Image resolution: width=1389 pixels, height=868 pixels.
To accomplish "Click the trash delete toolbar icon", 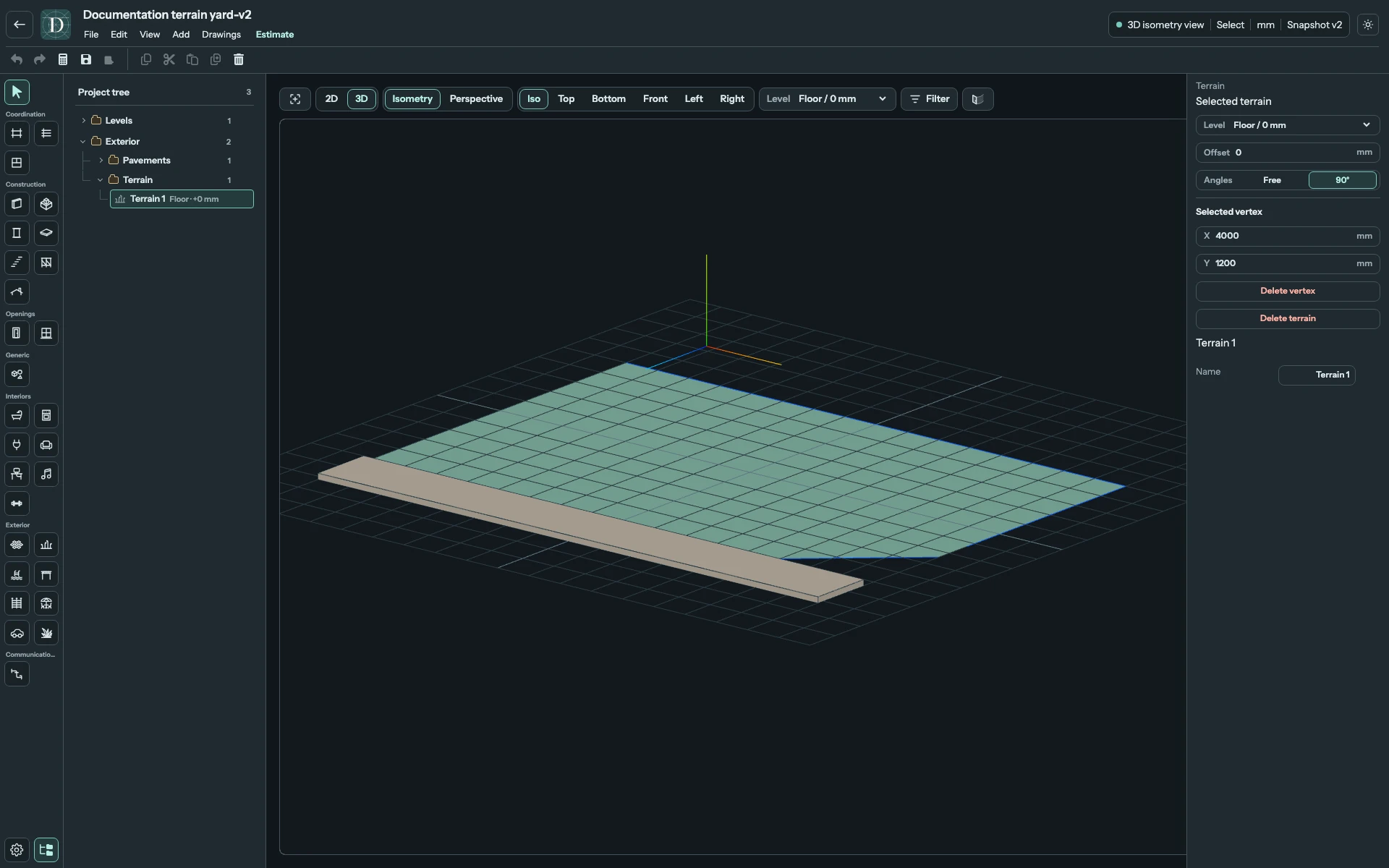I will tap(239, 59).
